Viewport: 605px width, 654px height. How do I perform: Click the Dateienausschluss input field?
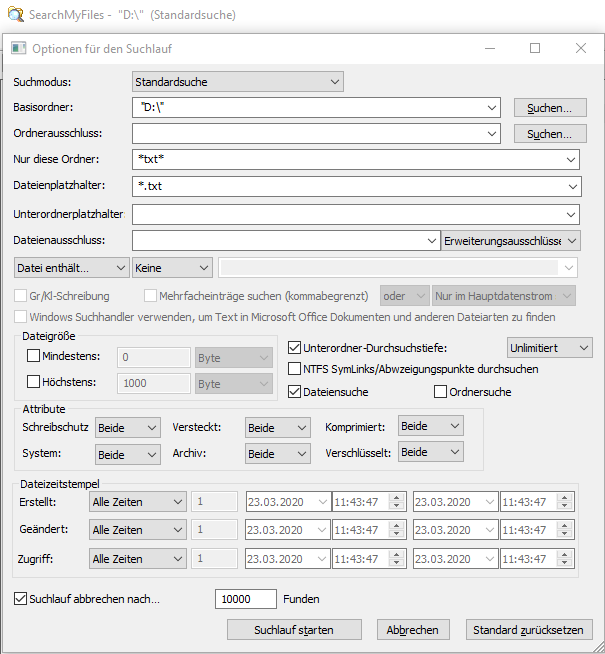pos(286,241)
